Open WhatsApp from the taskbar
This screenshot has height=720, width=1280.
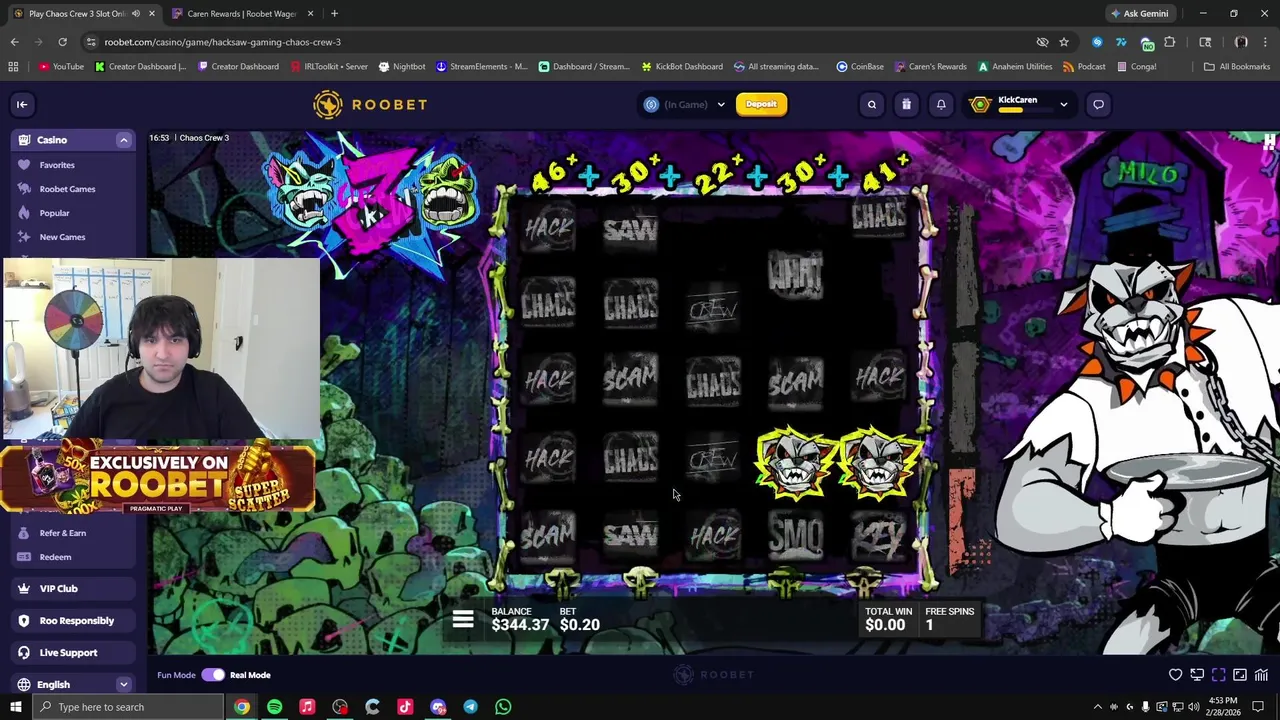tap(503, 707)
